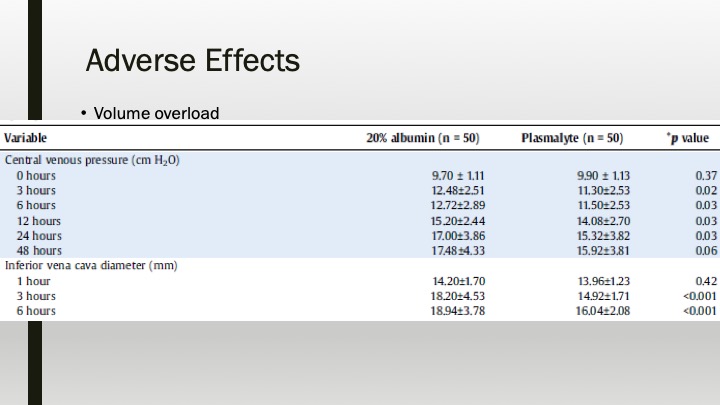Select the "p value" column header
The image size is (720, 405).
pyautogui.click(x=690, y=138)
